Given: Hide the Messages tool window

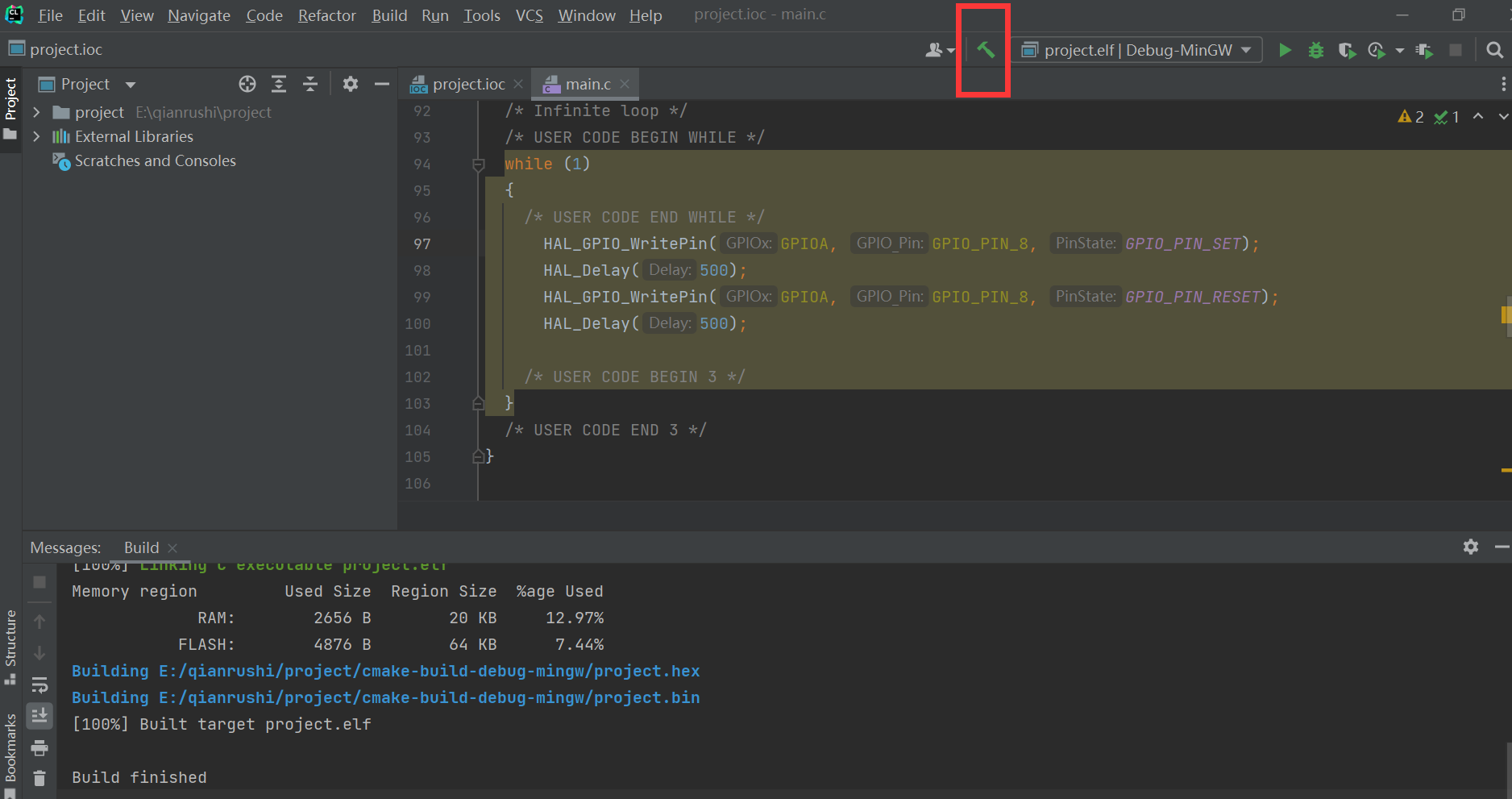Looking at the screenshot, I should pyautogui.click(x=1502, y=547).
